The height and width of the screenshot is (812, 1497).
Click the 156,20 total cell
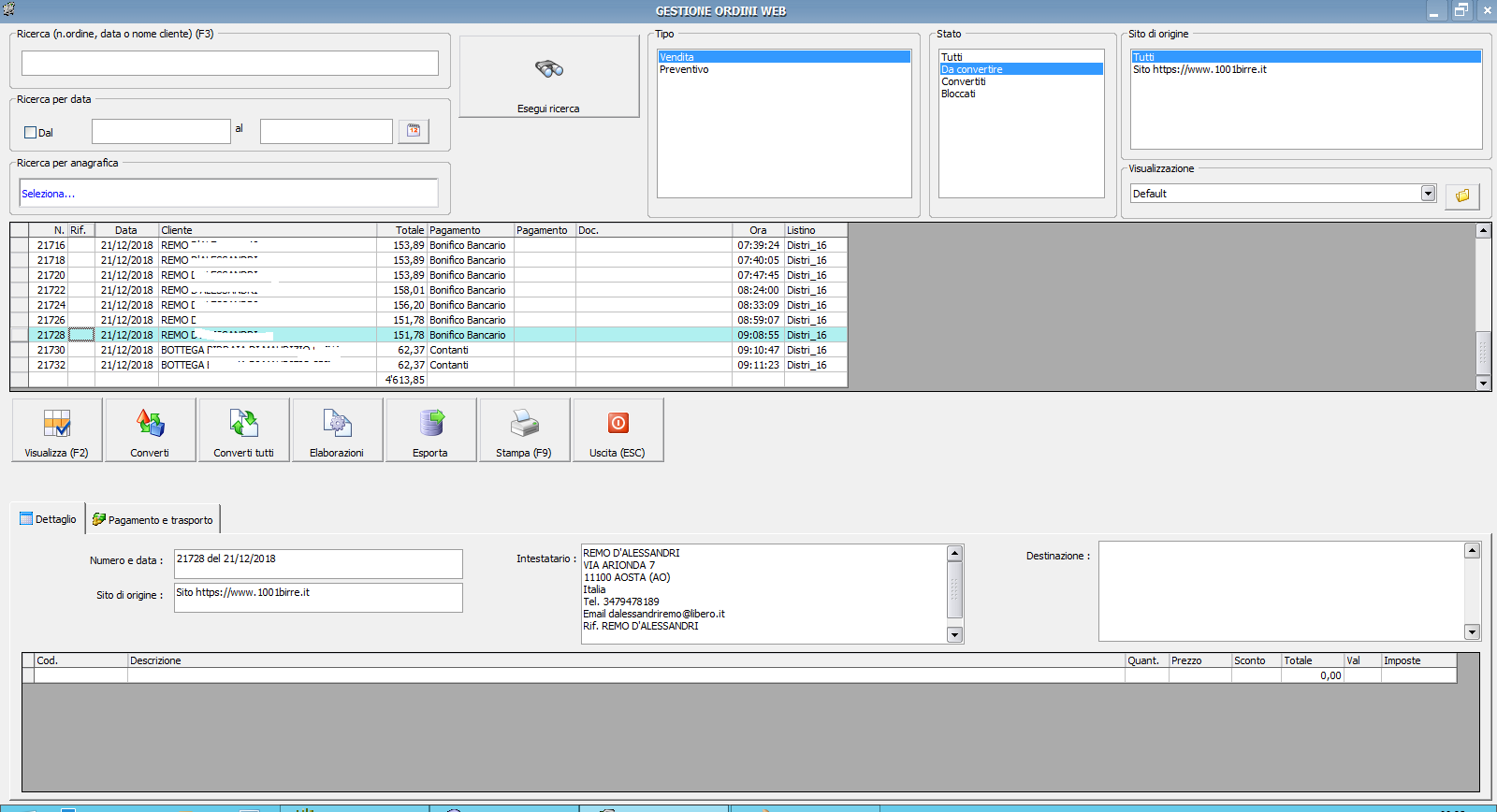402,305
